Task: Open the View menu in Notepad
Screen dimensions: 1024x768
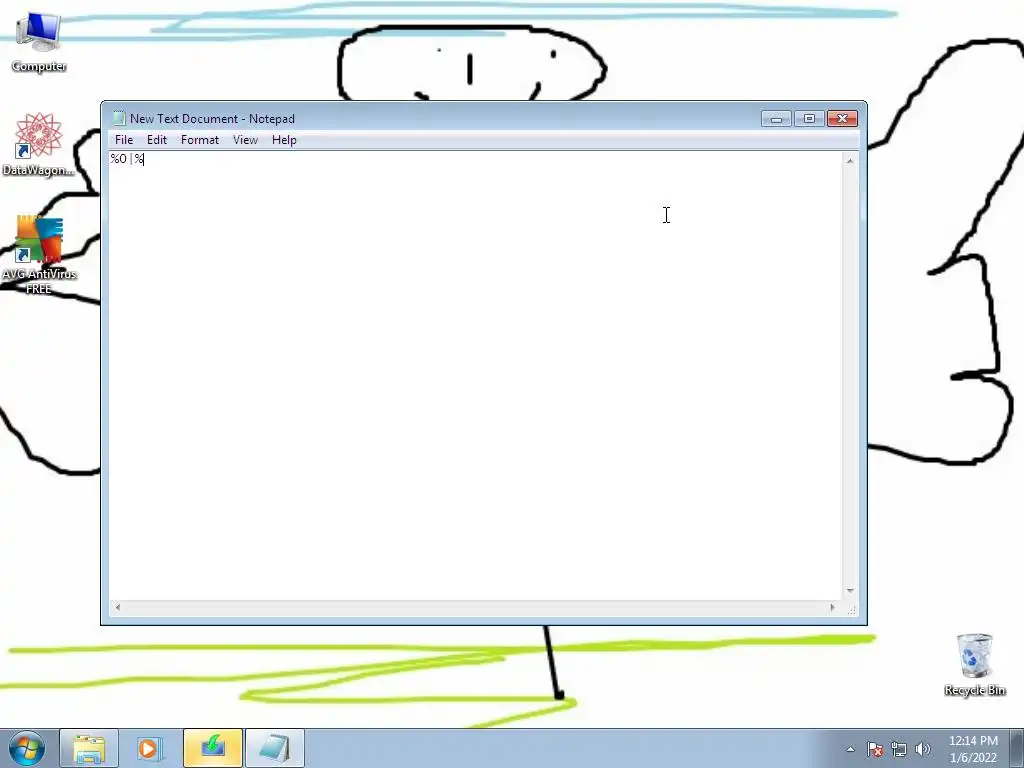Action: tap(246, 140)
